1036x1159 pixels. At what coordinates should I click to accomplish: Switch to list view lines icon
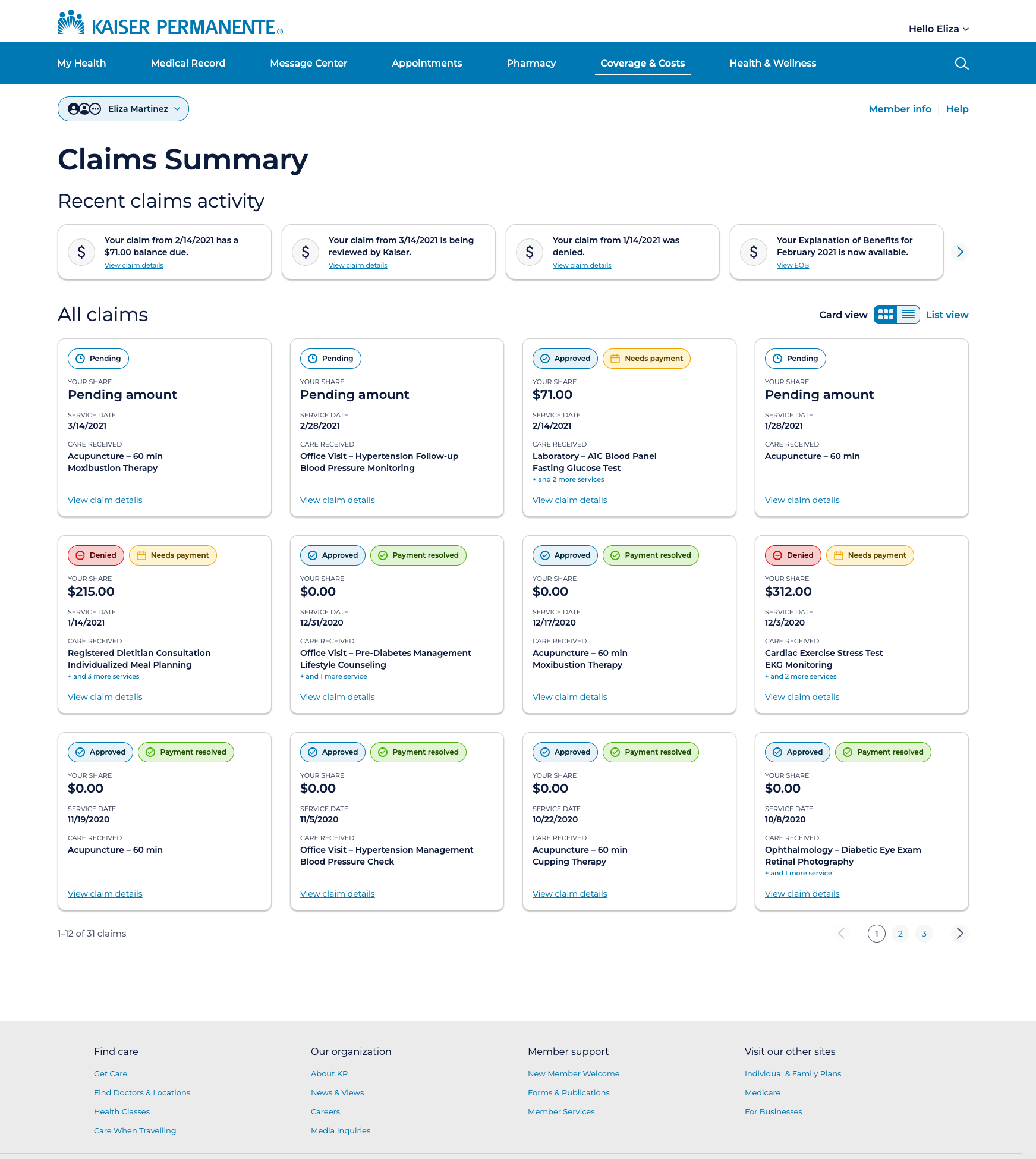click(x=908, y=315)
